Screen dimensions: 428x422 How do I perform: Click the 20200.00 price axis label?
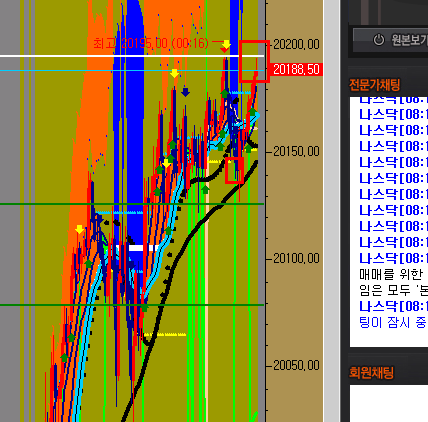pyautogui.click(x=296, y=44)
